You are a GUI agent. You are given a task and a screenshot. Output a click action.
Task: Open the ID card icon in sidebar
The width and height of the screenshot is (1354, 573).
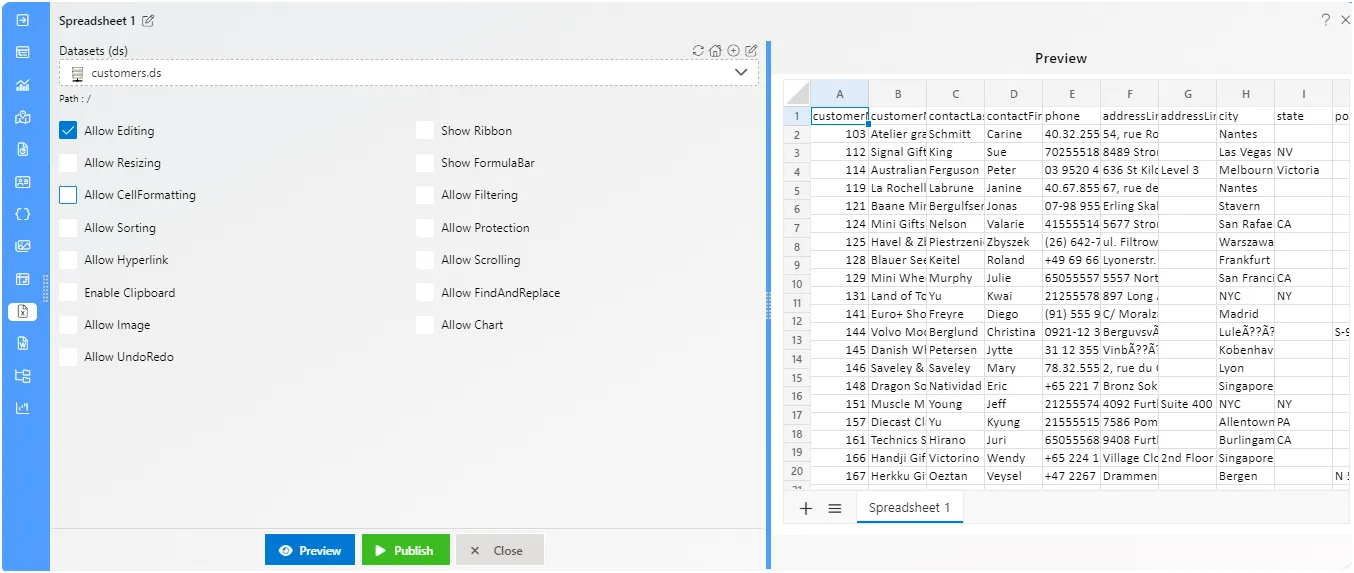(x=23, y=182)
